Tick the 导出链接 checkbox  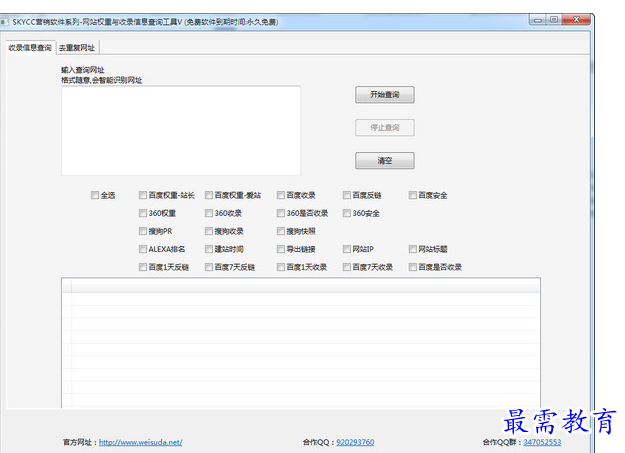click(281, 249)
